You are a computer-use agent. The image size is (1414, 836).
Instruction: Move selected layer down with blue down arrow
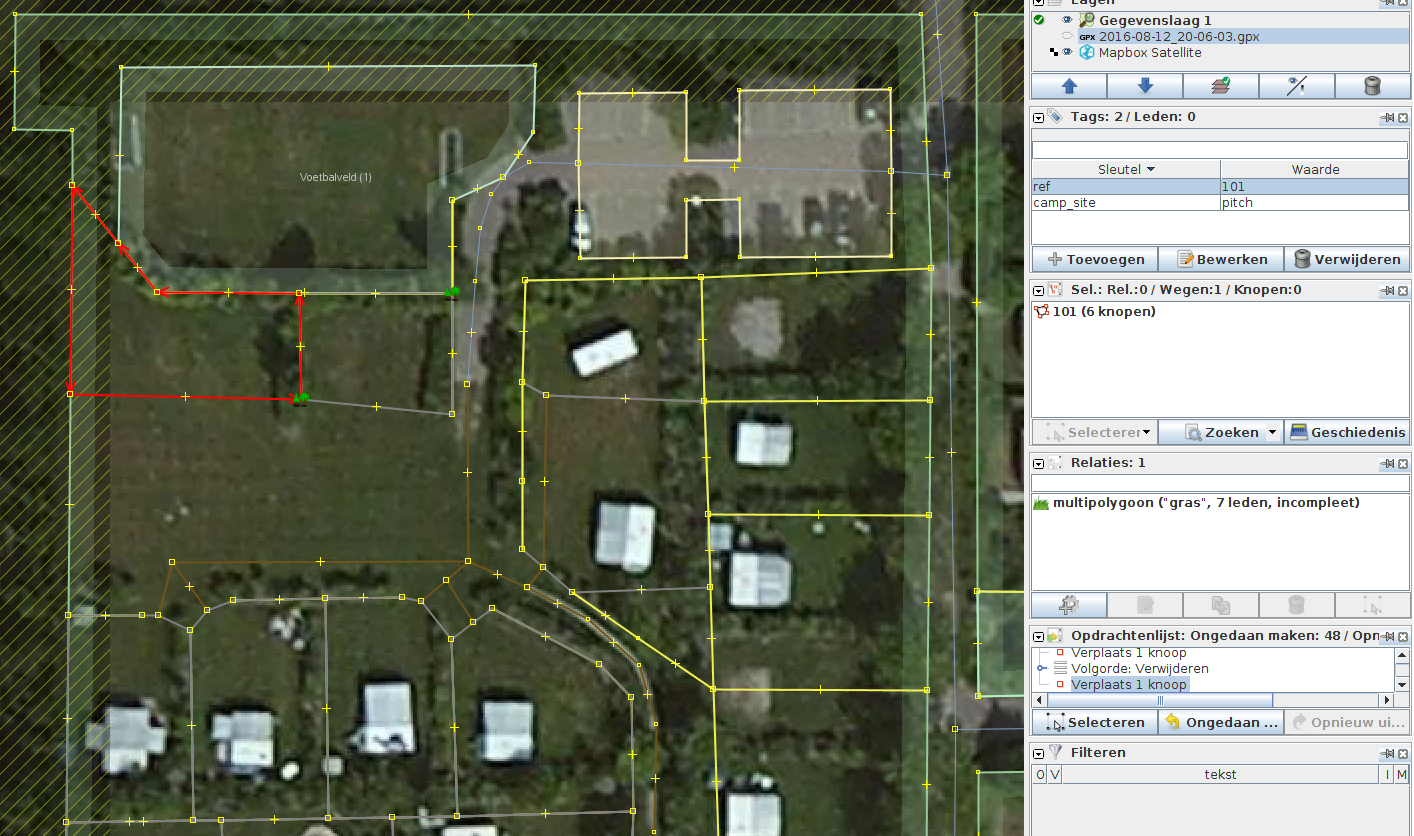point(1145,86)
